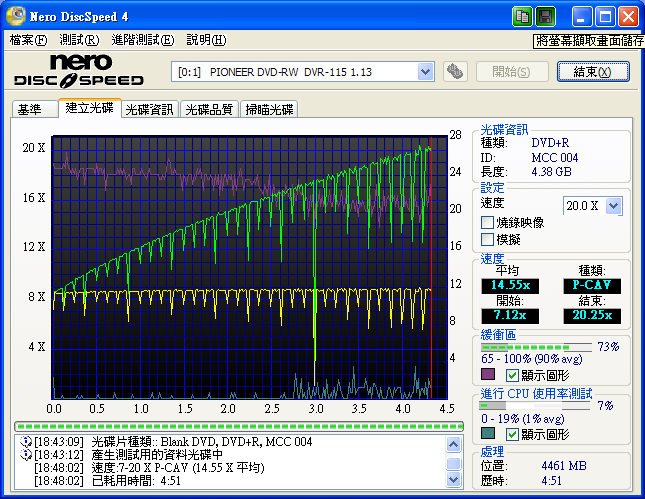The width and height of the screenshot is (645, 499).
Task: Open the 進階測試 menu
Action: tap(143, 40)
